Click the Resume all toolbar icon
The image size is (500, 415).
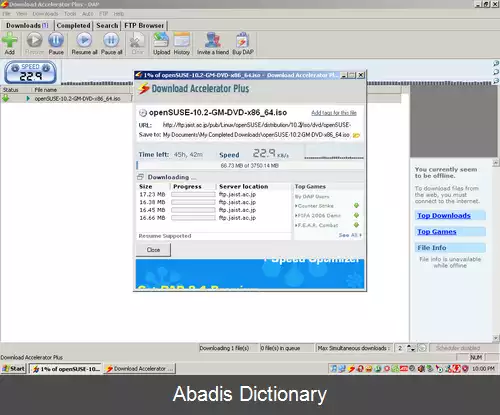84,40
